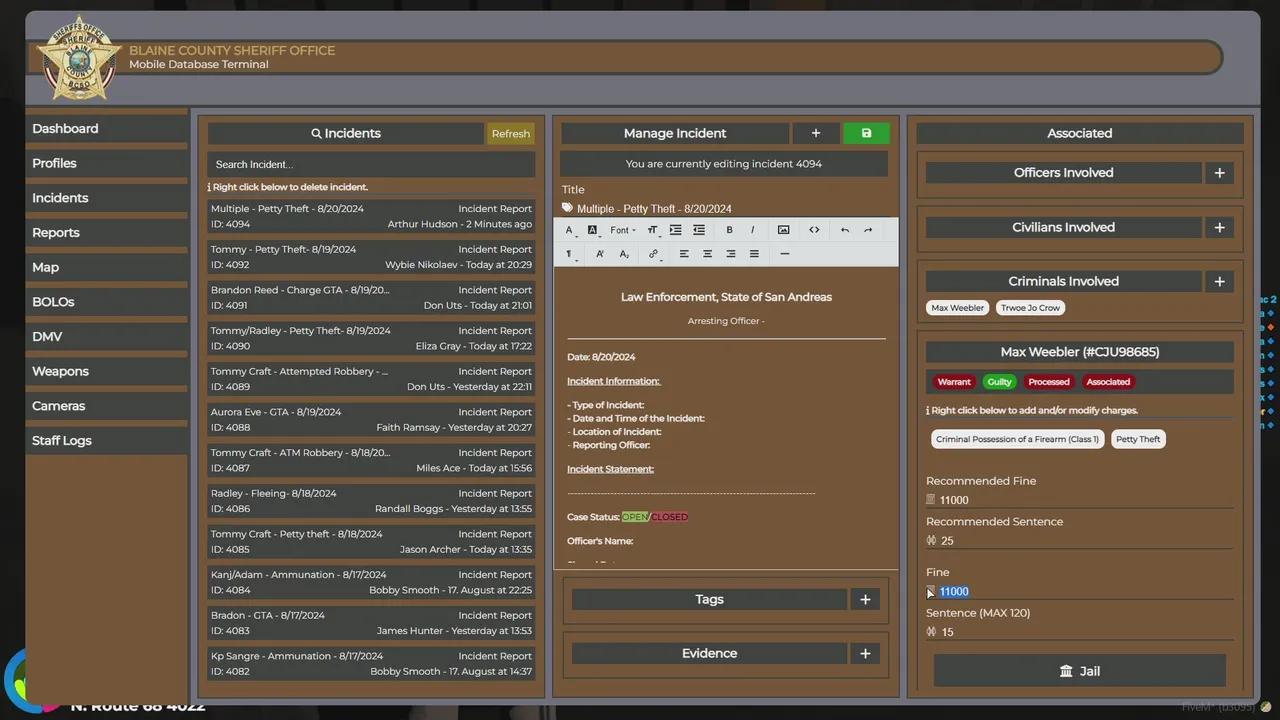The width and height of the screenshot is (1280, 720).
Task: Expand Officers Involved with the plus button
Action: click(1219, 173)
